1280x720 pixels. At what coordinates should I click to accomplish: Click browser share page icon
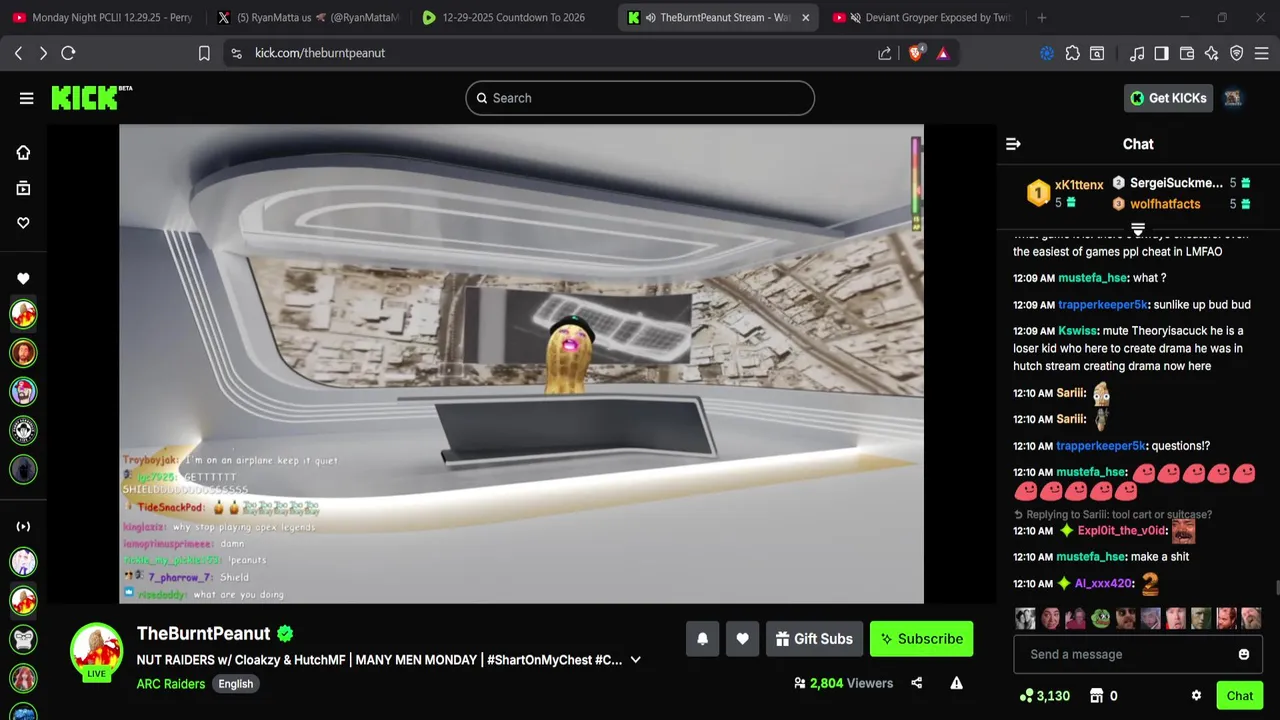click(x=884, y=53)
